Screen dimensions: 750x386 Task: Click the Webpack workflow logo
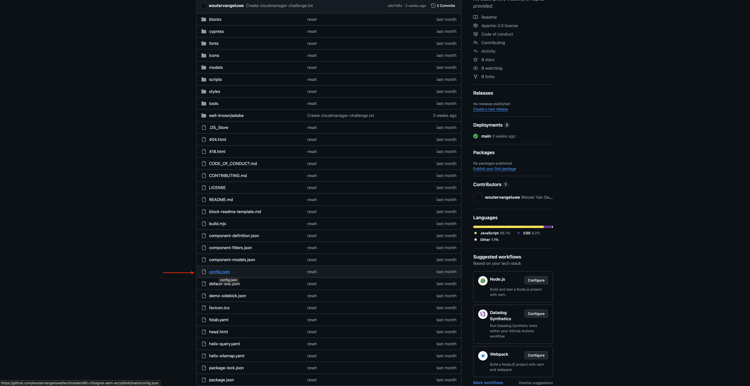point(483,356)
